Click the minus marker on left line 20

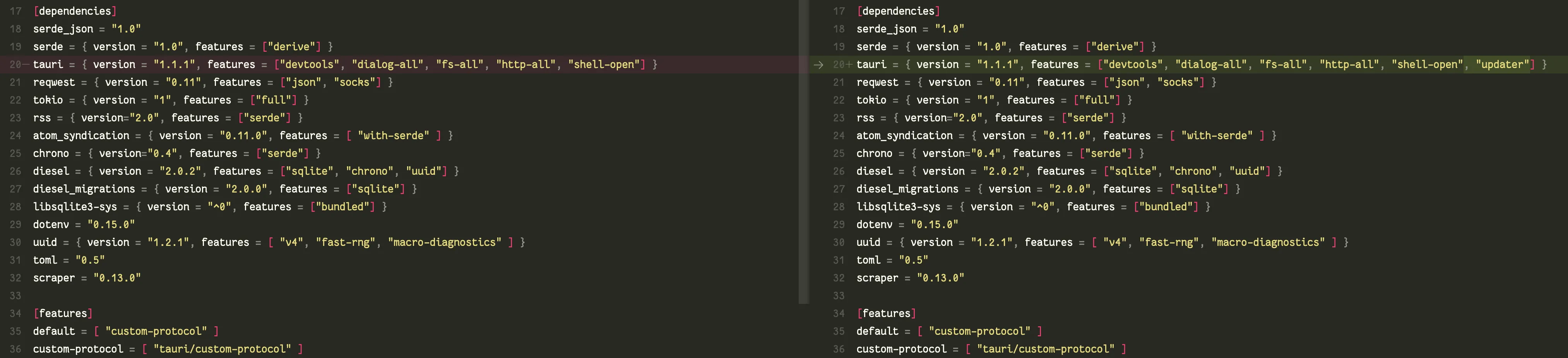26,65
